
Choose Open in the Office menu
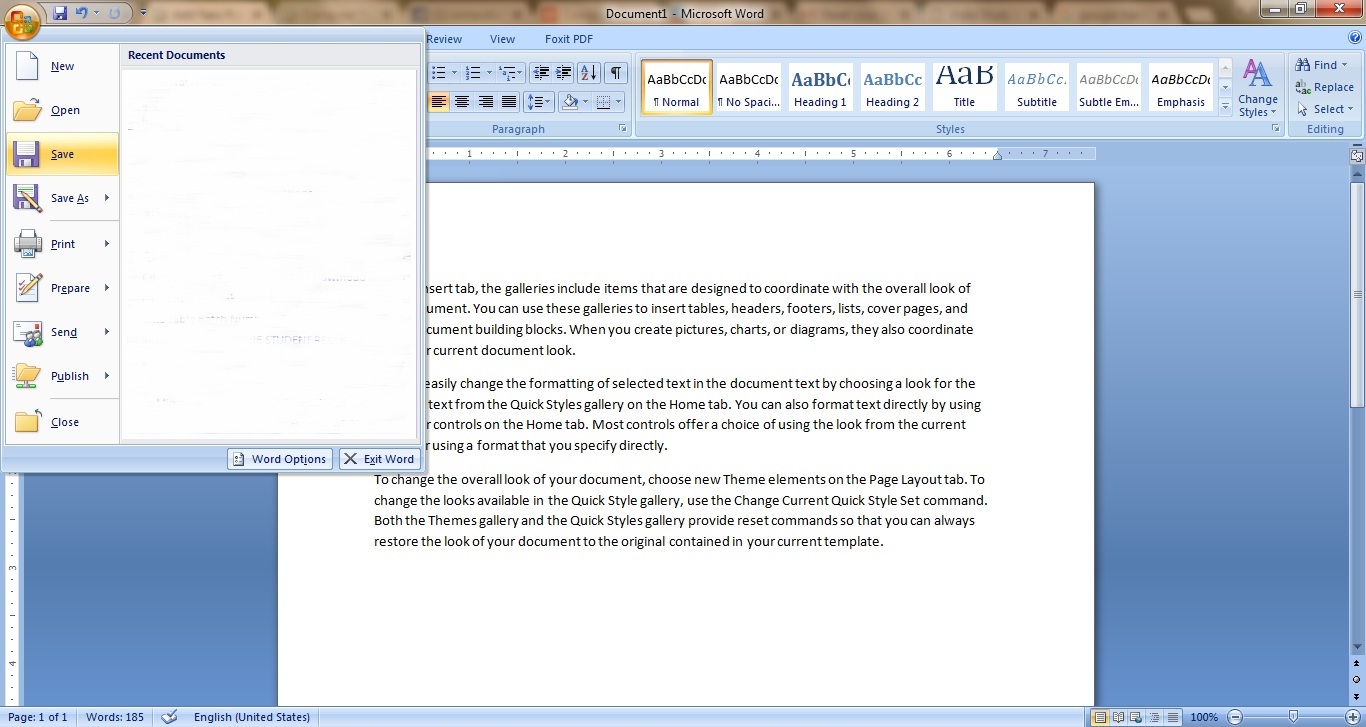(x=62, y=110)
